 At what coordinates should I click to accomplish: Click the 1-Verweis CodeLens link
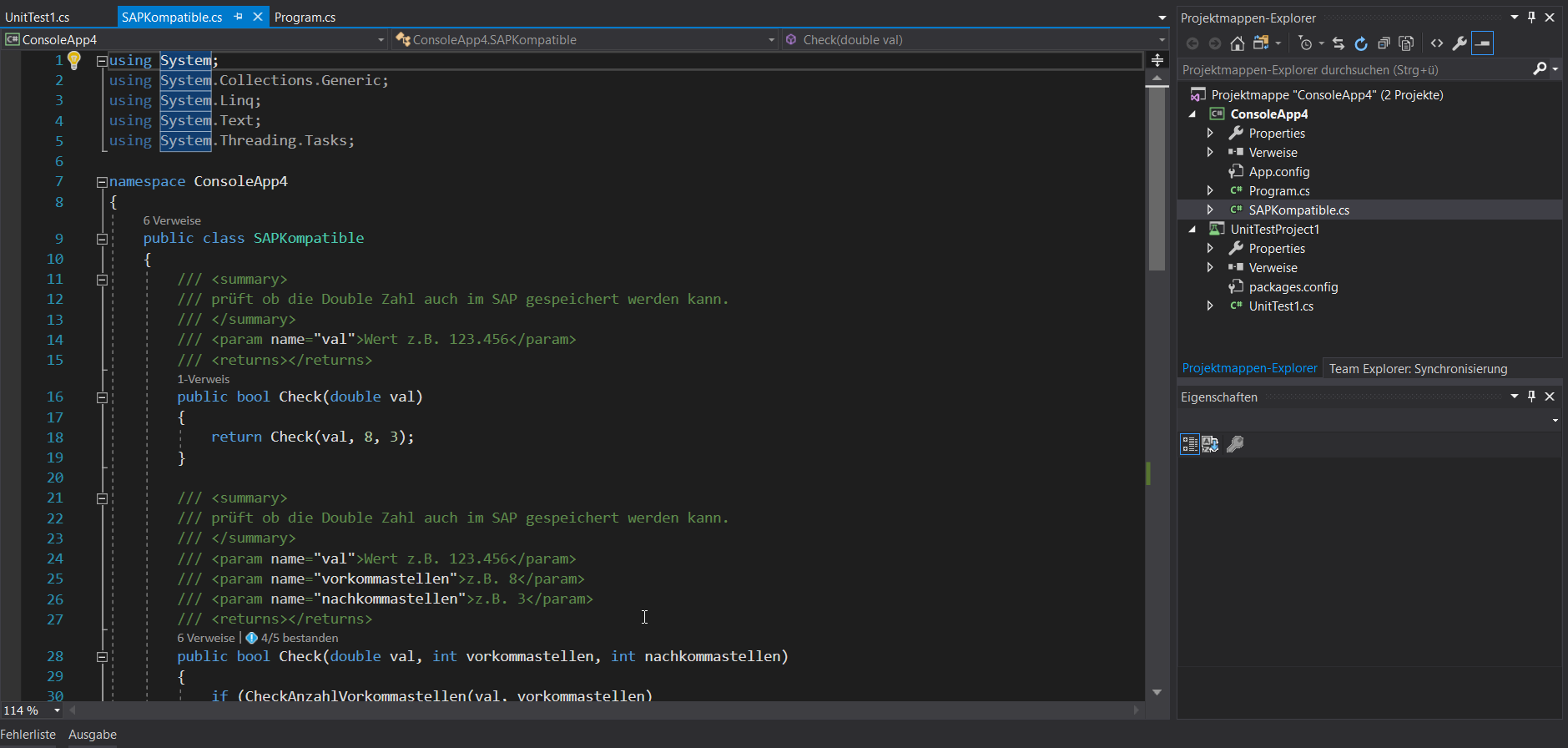[x=203, y=379]
